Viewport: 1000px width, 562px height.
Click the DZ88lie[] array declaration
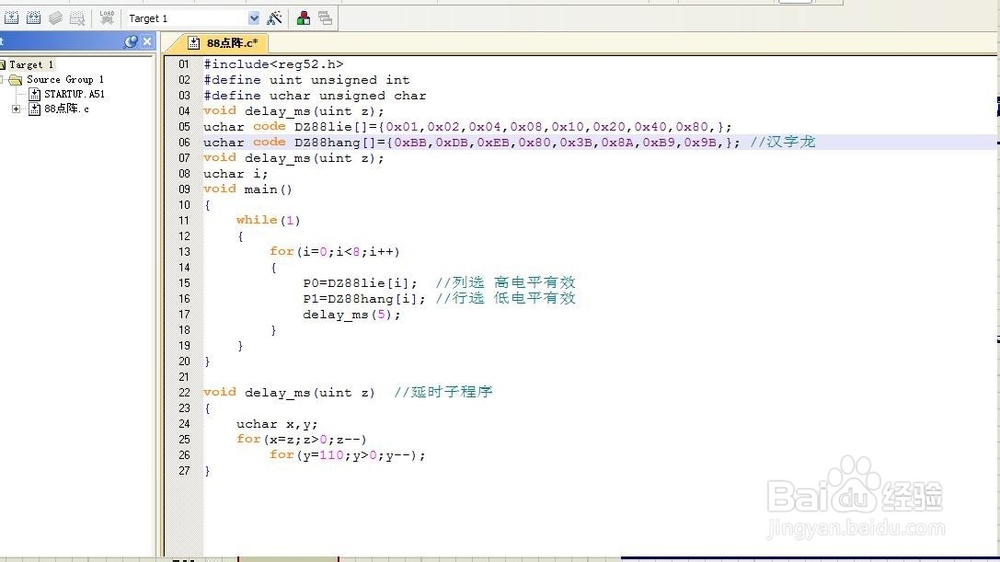467,126
